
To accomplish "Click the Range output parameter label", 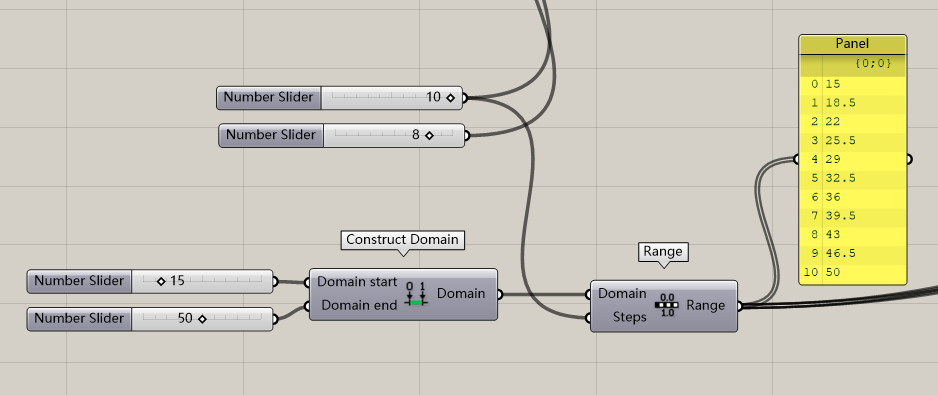I will [705, 305].
